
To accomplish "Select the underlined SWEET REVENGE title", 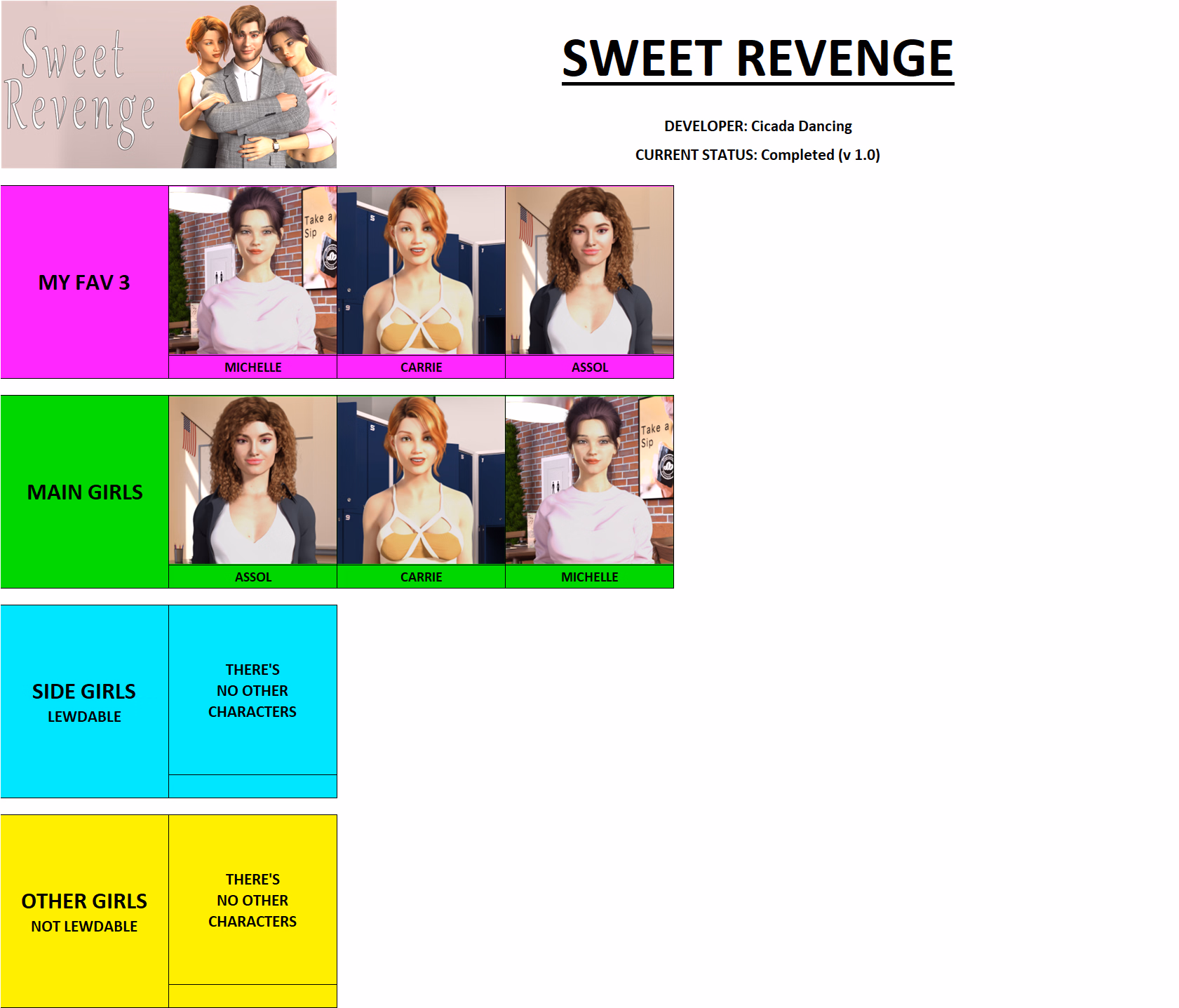I will pyautogui.click(x=757, y=59).
